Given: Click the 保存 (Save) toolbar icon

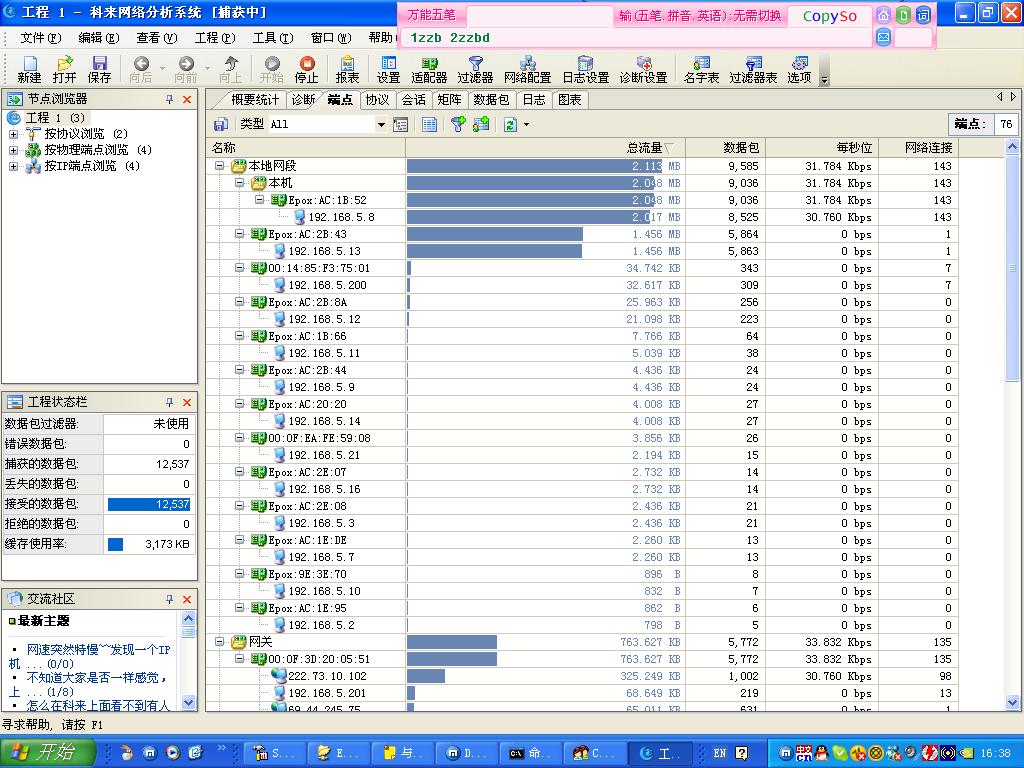Looking at the screenshot, I should (99, 69).
